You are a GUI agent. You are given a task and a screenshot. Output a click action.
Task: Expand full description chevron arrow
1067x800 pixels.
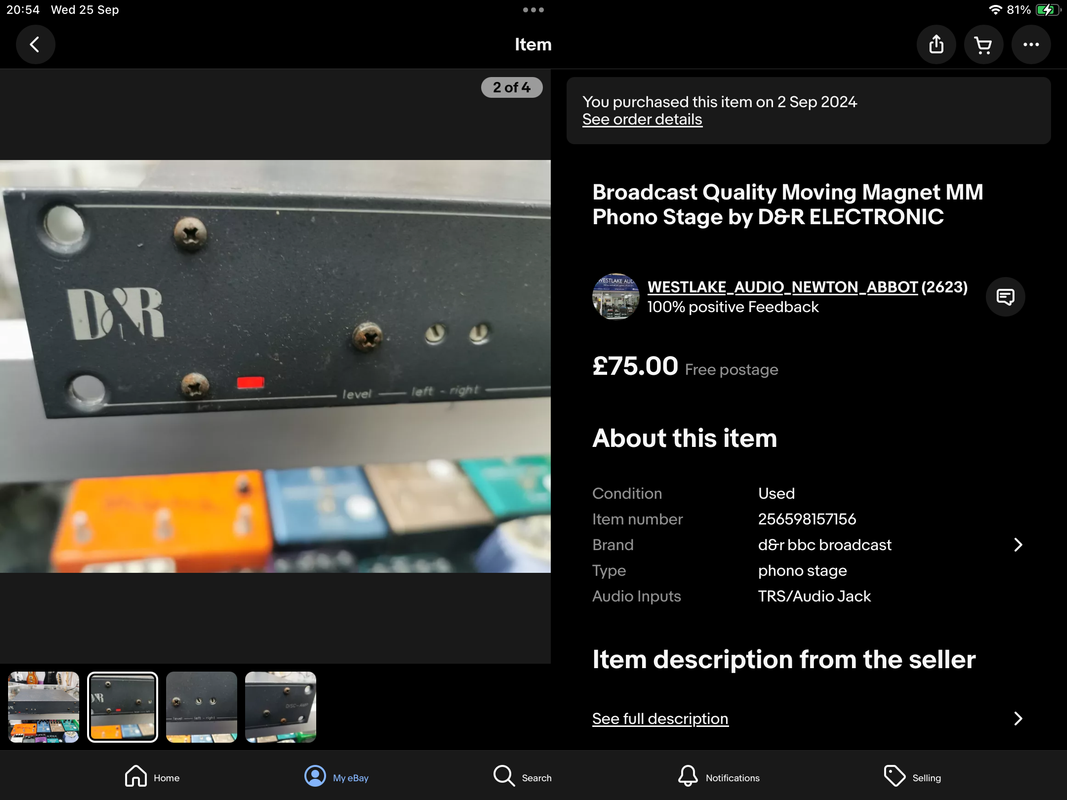[1018, 719]
